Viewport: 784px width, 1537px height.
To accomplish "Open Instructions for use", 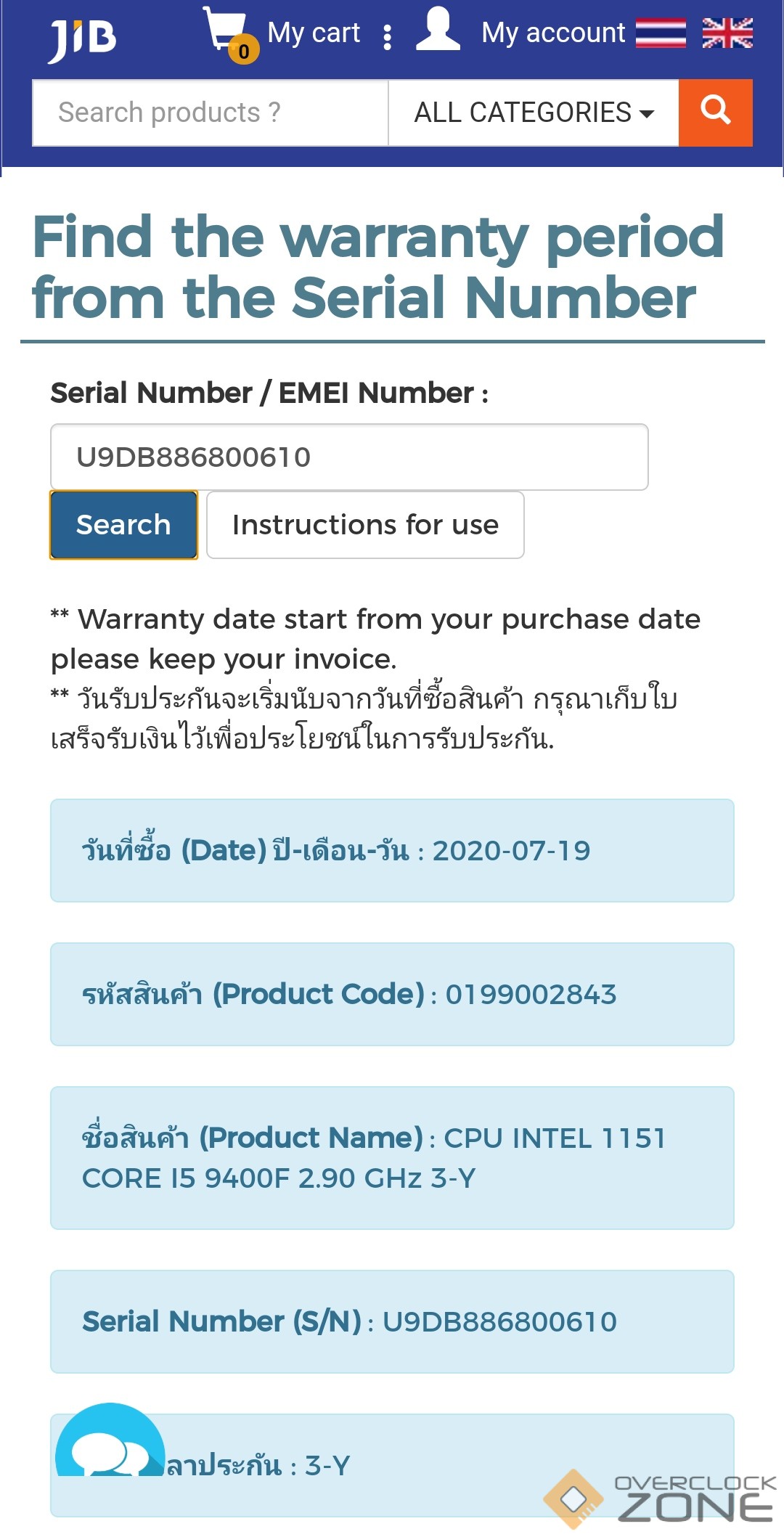I will pos(365,525).
